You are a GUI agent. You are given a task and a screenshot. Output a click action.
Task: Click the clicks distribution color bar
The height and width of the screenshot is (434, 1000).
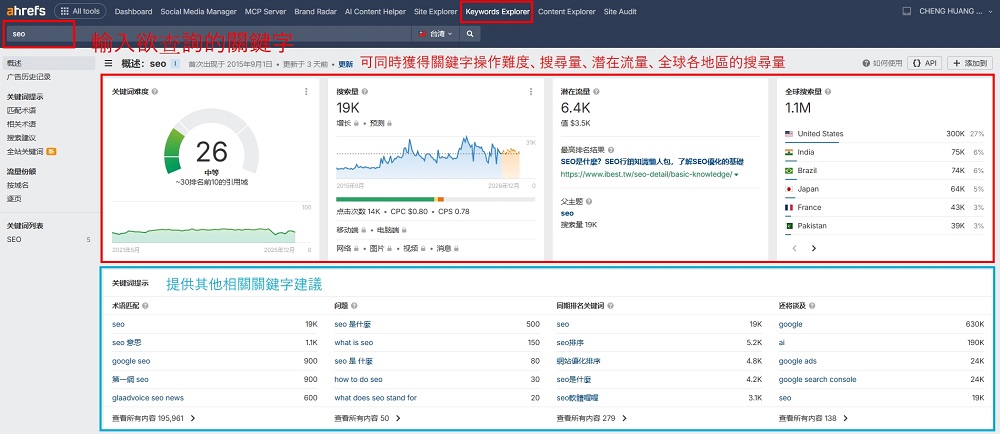(436, 199)
